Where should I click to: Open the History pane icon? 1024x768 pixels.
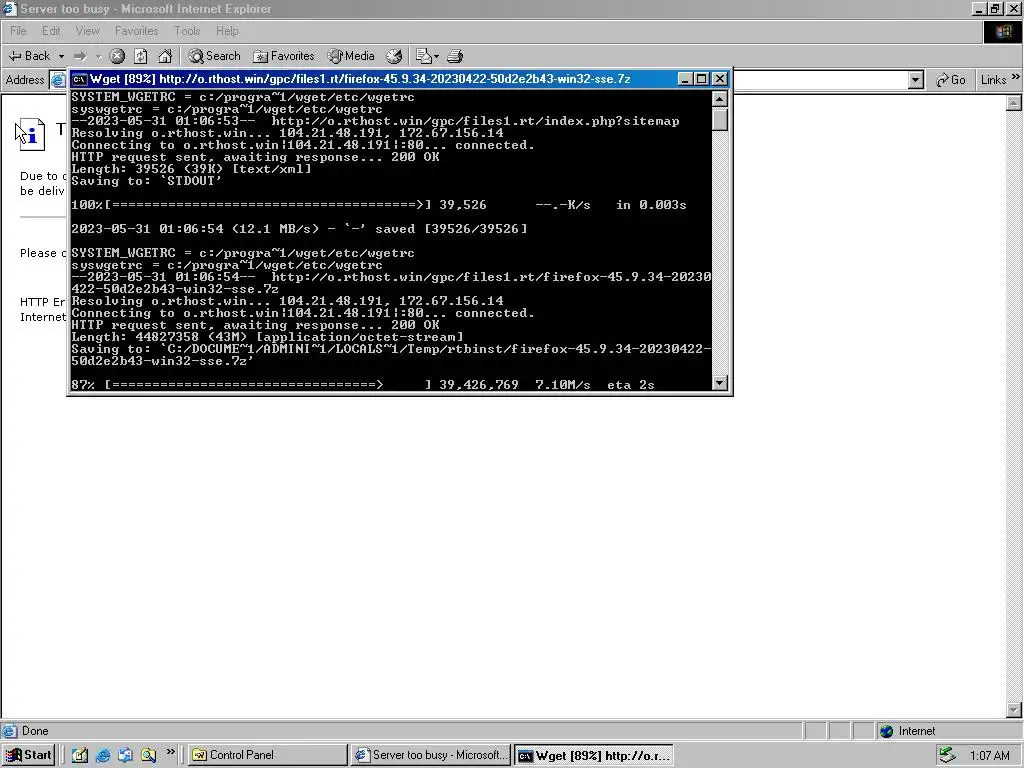tap(394, 56)
